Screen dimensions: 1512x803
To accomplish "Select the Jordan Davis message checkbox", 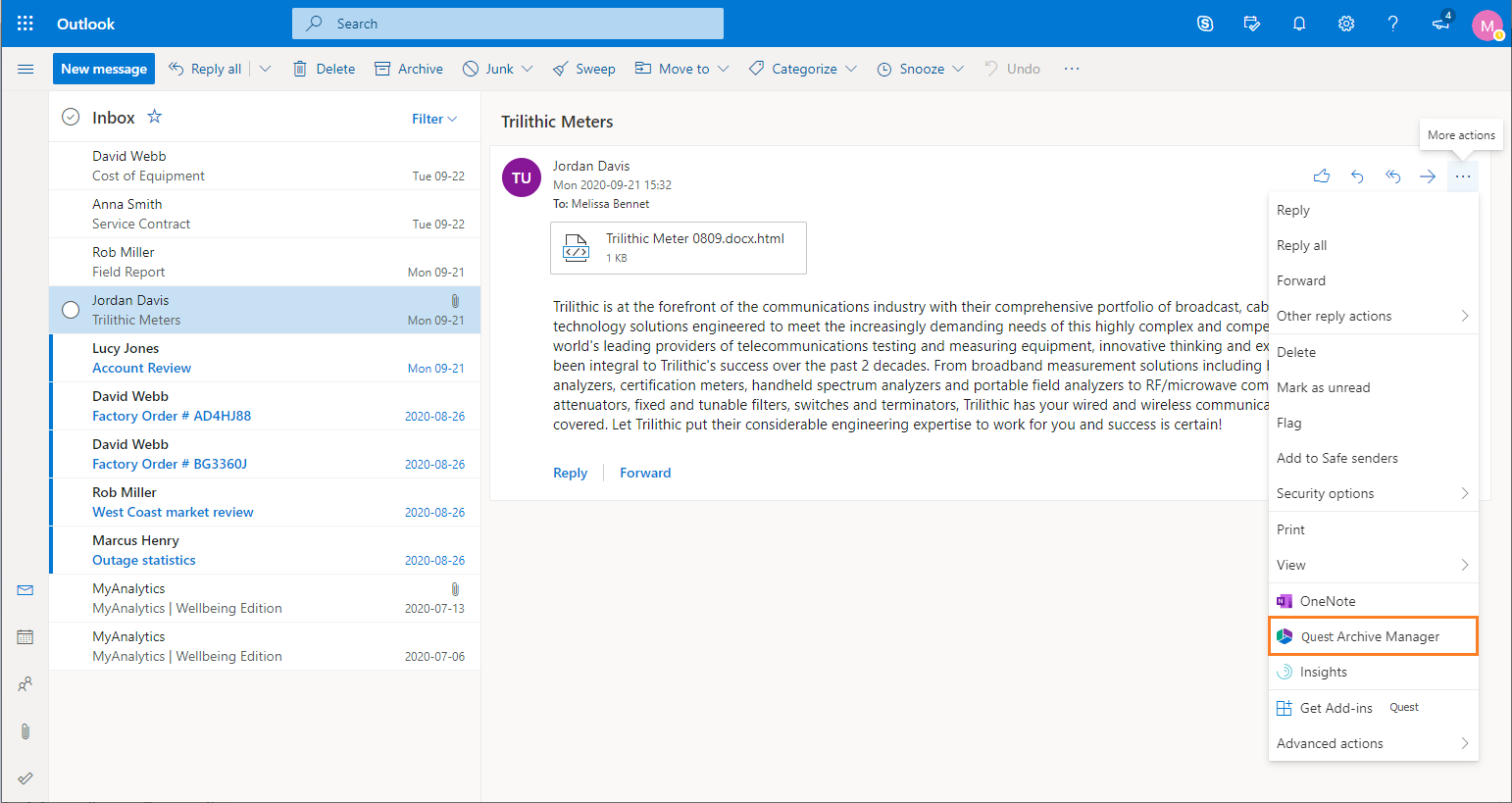I will click(71, 310).
